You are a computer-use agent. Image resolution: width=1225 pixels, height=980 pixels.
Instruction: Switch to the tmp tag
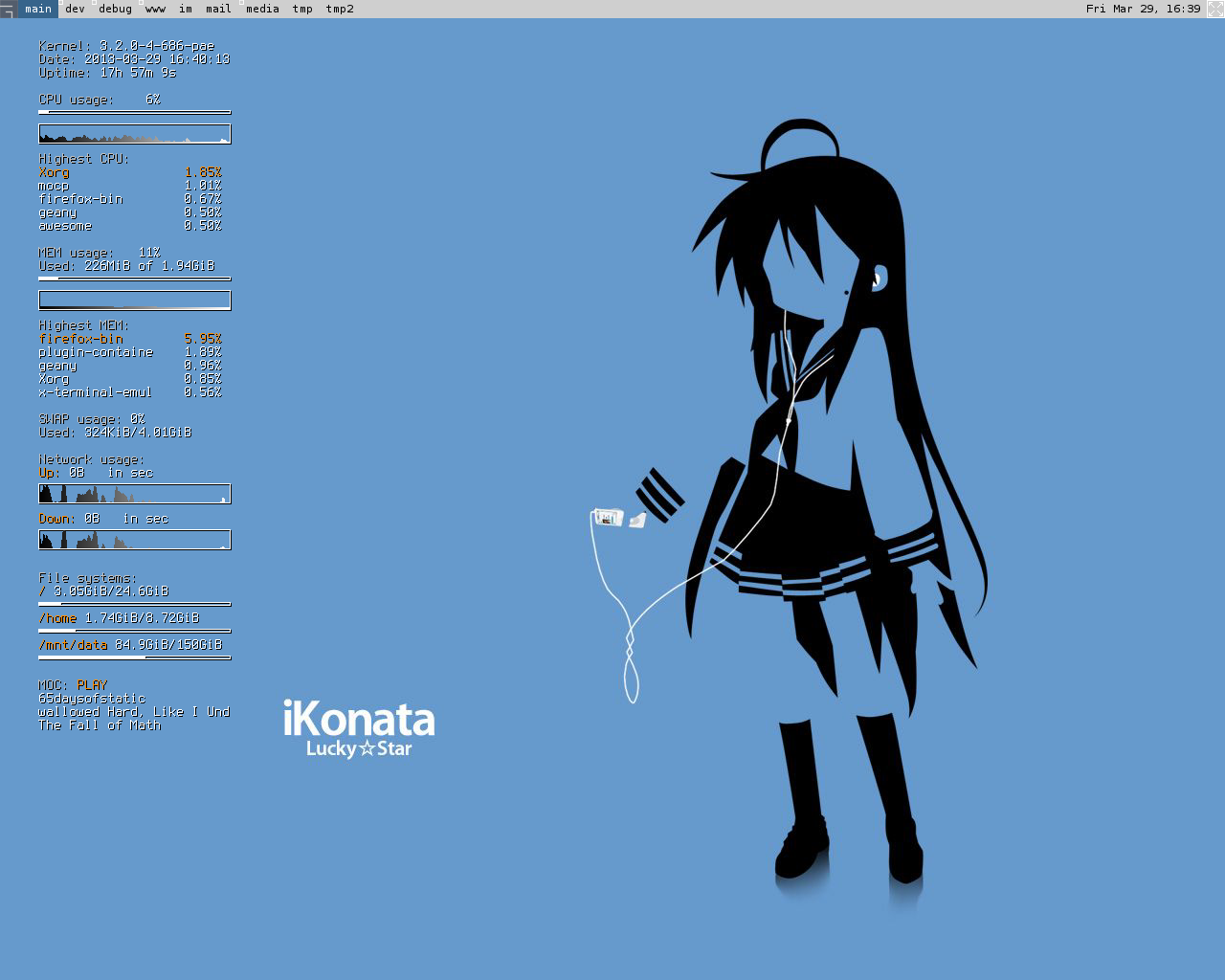pos(302,9)
